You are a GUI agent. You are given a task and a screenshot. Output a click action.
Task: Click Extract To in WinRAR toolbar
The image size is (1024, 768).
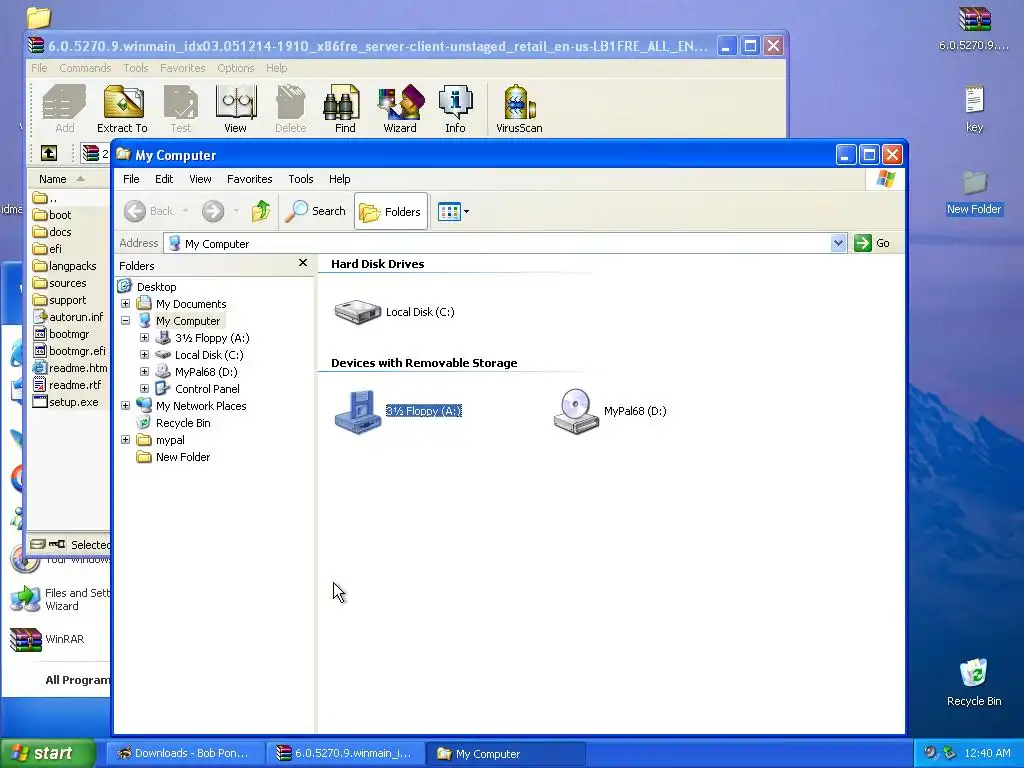coord(122,109)
